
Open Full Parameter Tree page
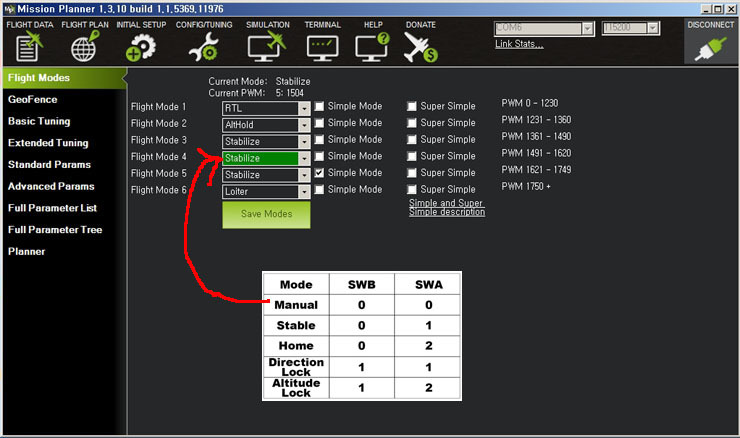click(55, 230)
